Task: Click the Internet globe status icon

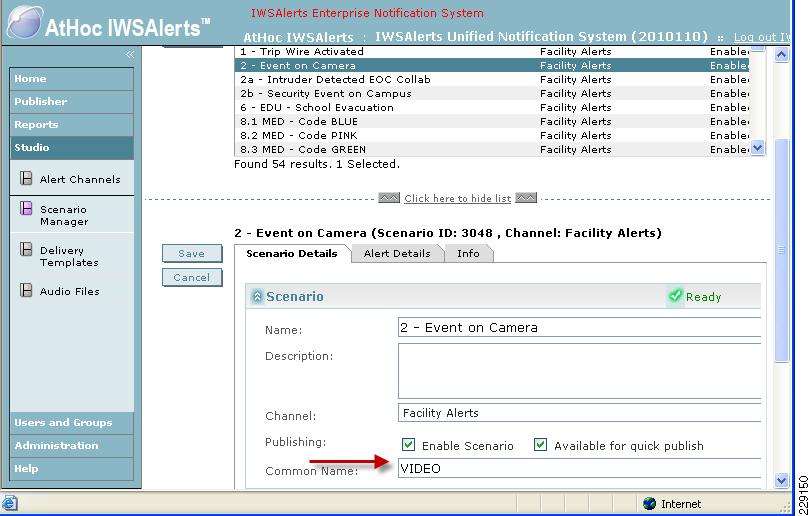Action: 650,503
